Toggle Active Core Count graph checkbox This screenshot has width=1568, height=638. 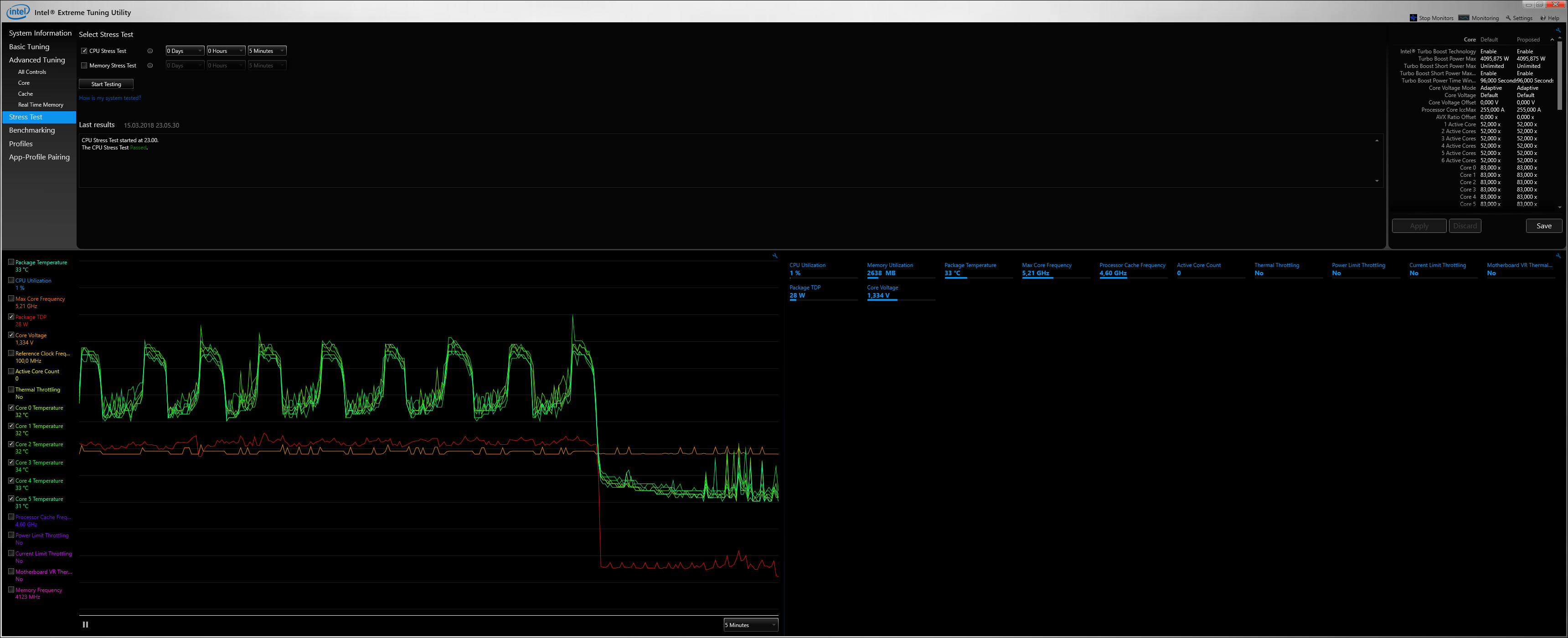[x=11, y=371]
